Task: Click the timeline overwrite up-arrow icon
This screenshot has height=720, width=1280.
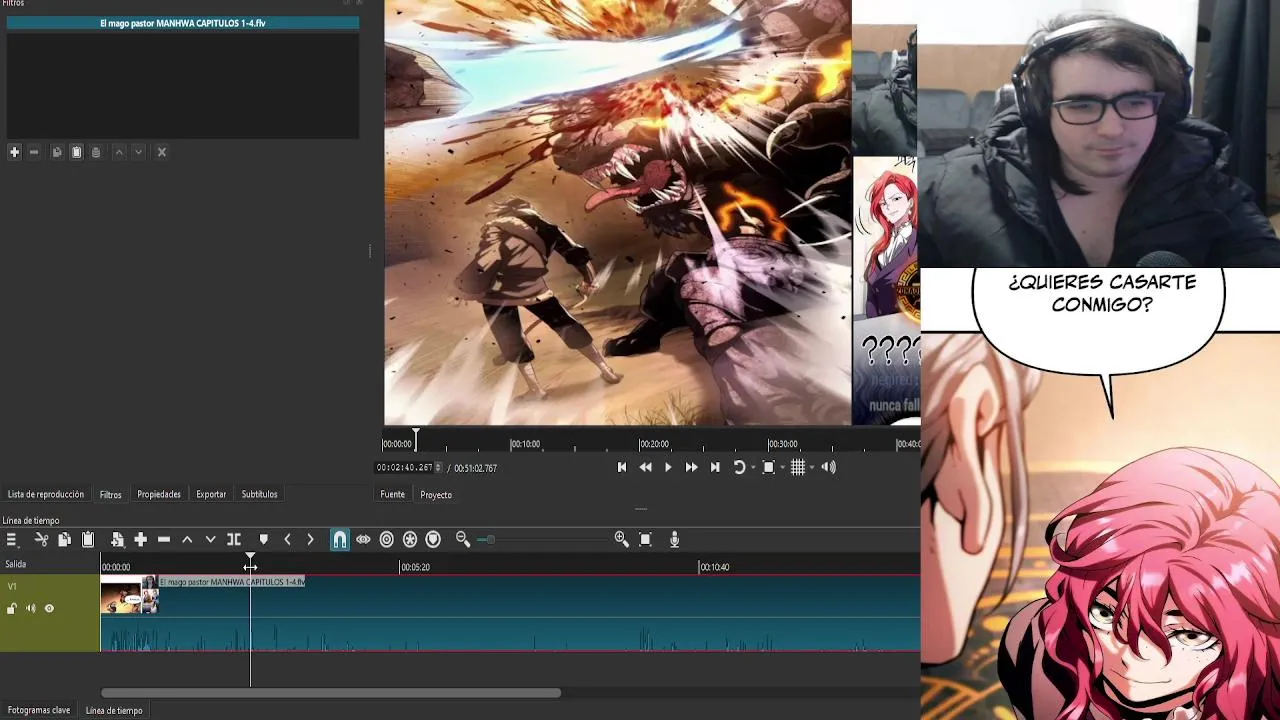Action: tap(187, 540)
